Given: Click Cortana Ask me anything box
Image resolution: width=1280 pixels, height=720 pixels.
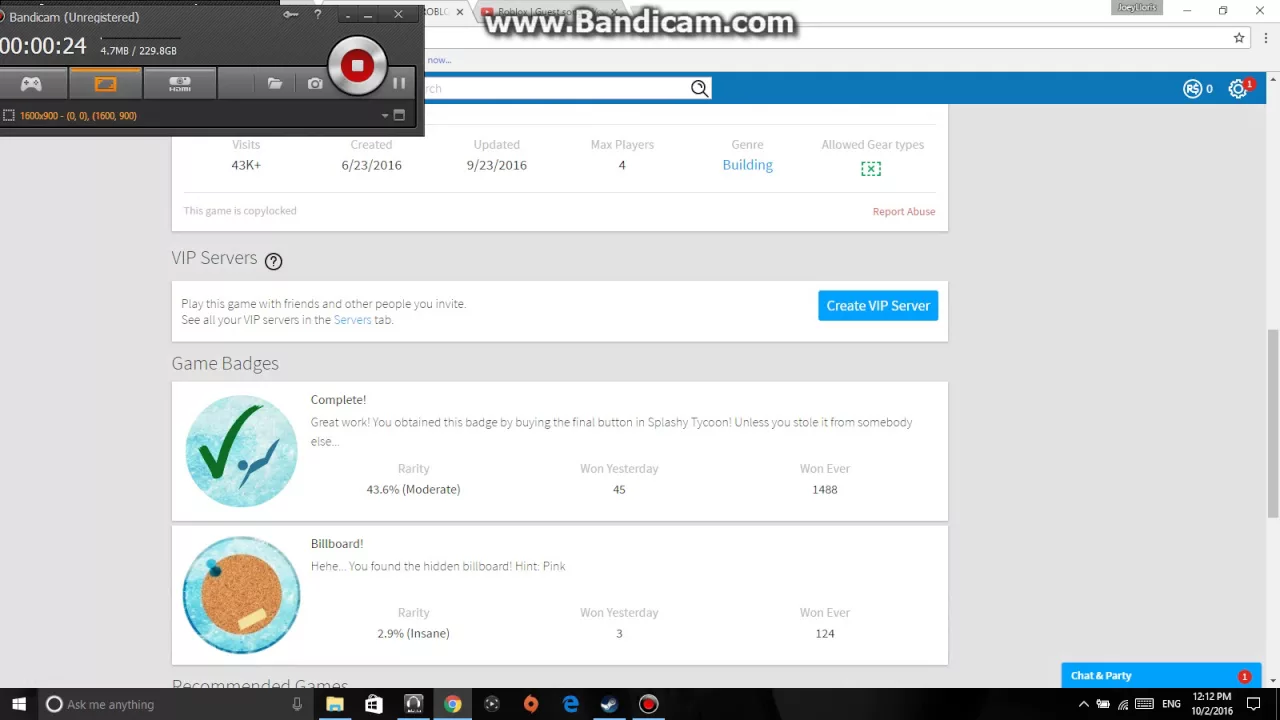Looking at the screenshot, I should (175, 704).
